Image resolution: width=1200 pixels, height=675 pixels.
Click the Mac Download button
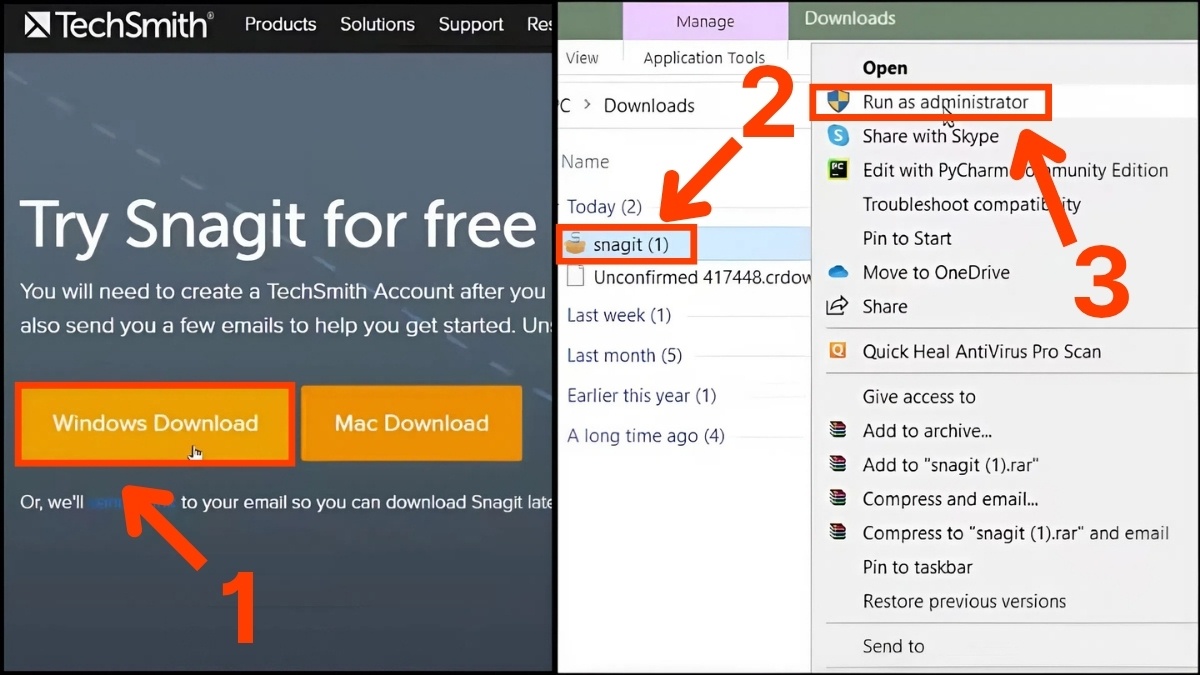pyautogui.click(x=412, y=423)
